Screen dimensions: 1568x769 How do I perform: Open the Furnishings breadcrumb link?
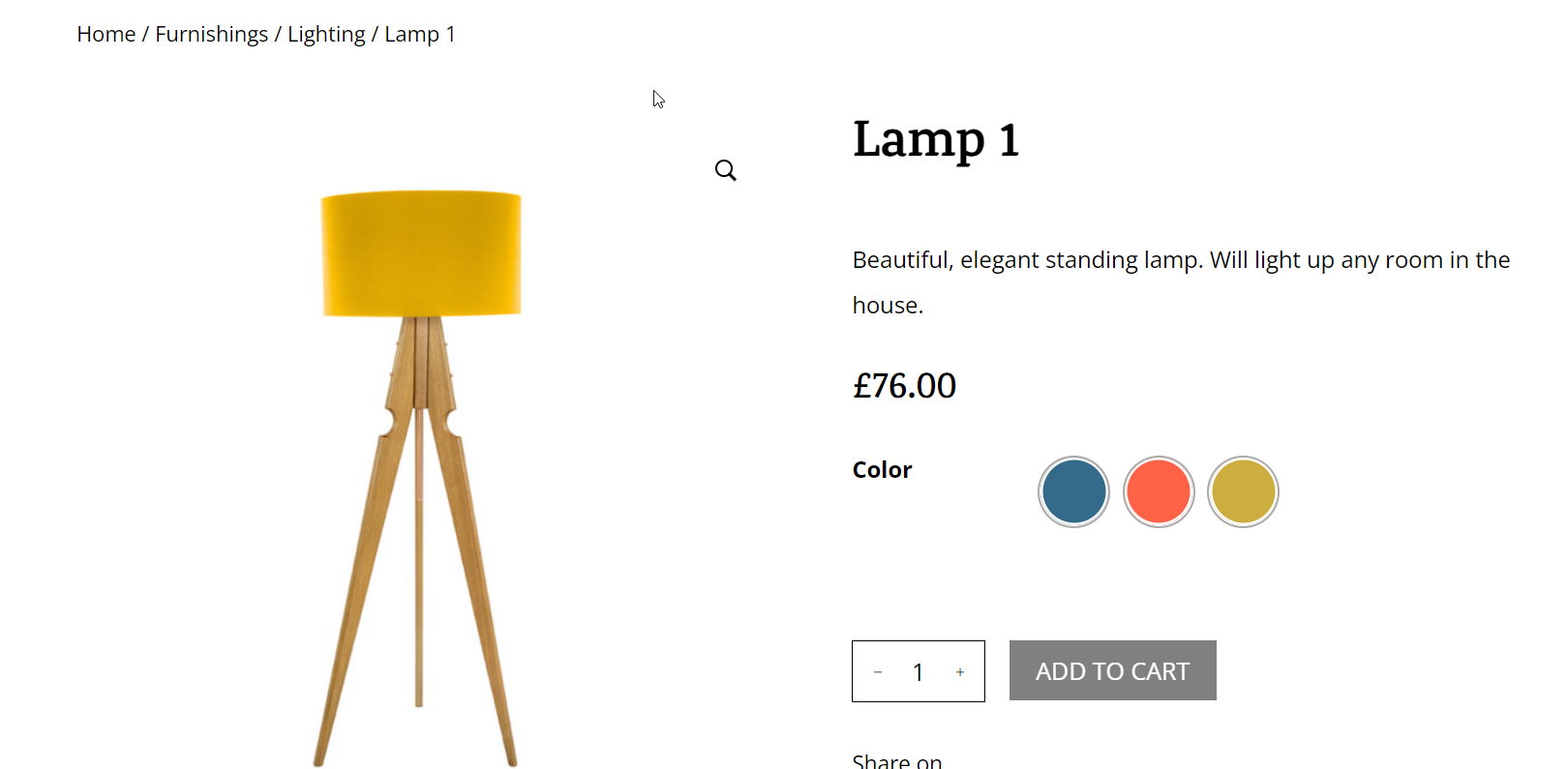tap(211, 35)
